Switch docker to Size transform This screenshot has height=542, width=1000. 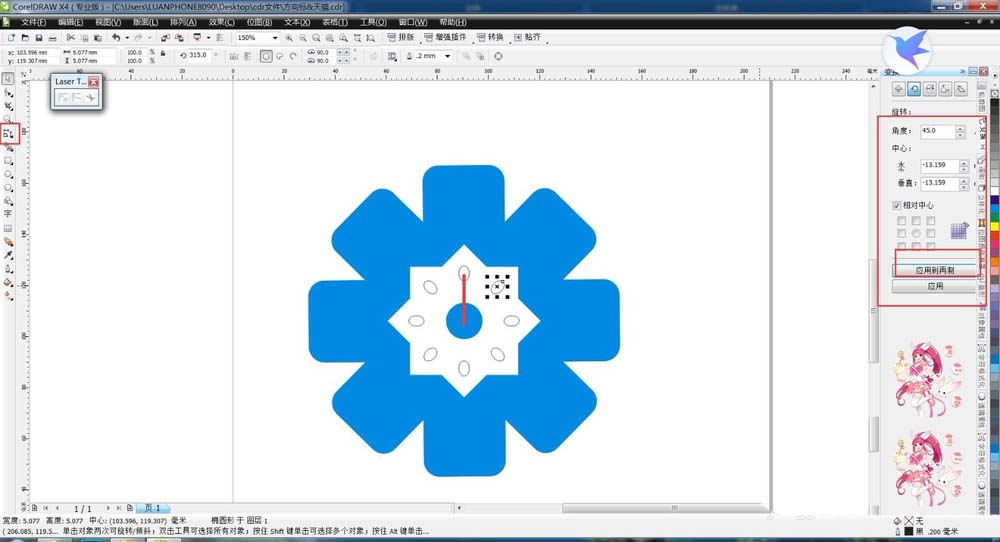coord(945,89)
